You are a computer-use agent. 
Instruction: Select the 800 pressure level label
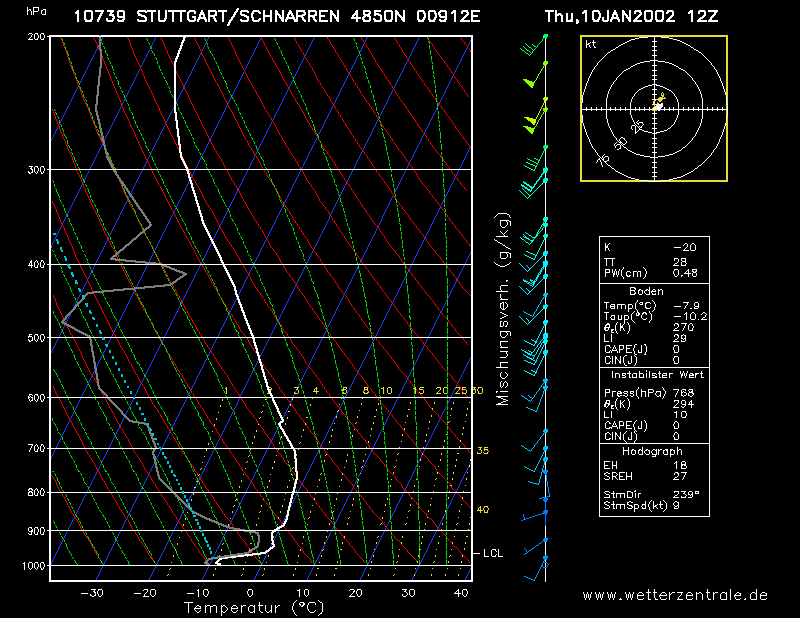[36, 492]
